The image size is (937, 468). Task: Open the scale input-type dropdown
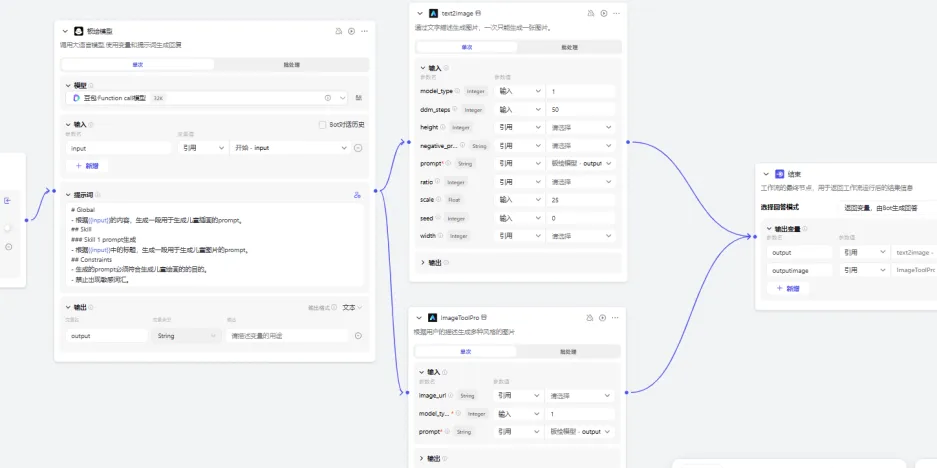pyautogui.click(x=519, y=200)
